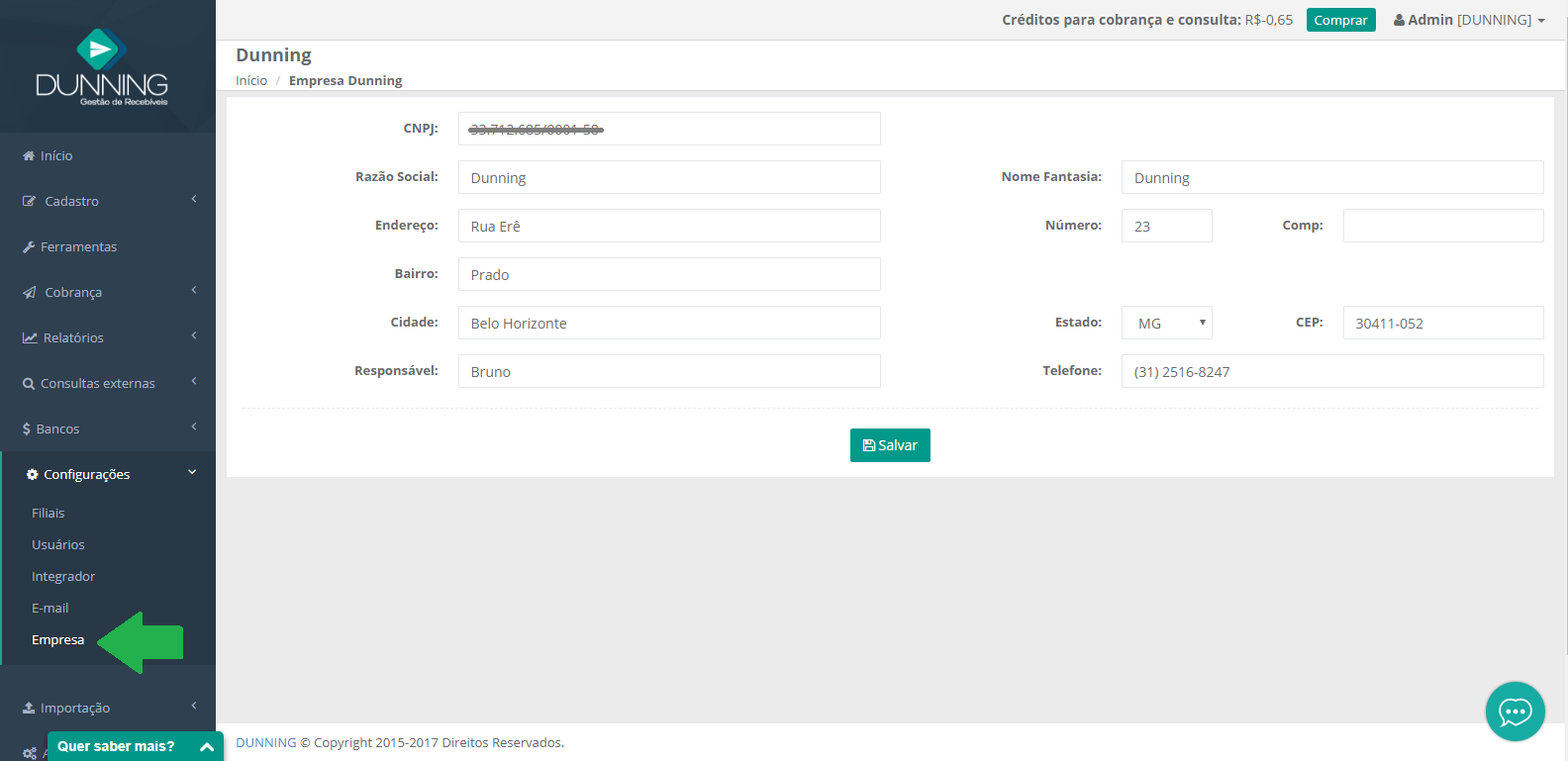The width and height of the screenshot is (1568, 761).
Task: Click the gear icon beside Configurações
Action: tap(33, 474)
